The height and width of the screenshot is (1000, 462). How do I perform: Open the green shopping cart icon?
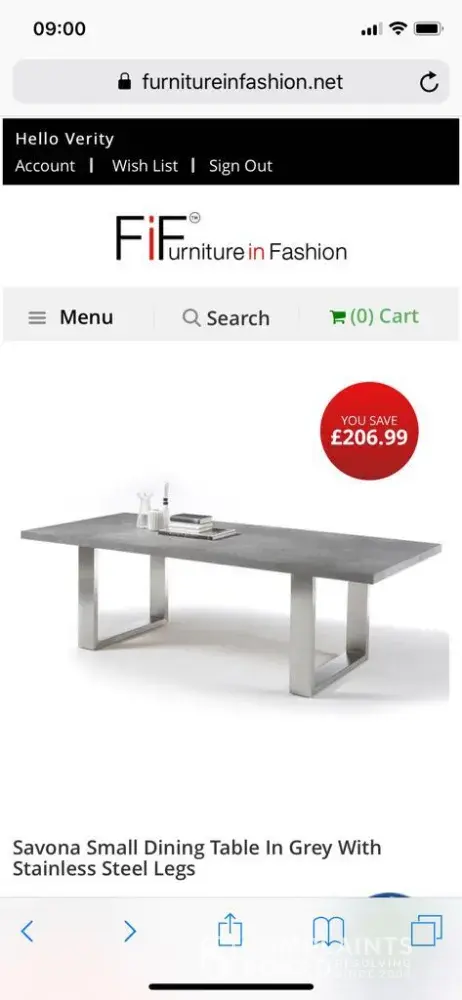pos(337,317)
